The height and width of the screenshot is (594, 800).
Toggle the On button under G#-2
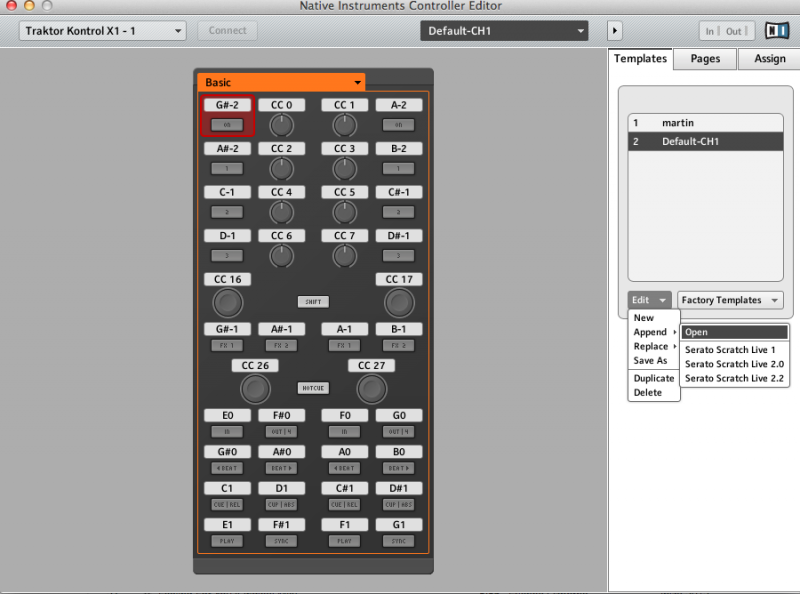227,125
